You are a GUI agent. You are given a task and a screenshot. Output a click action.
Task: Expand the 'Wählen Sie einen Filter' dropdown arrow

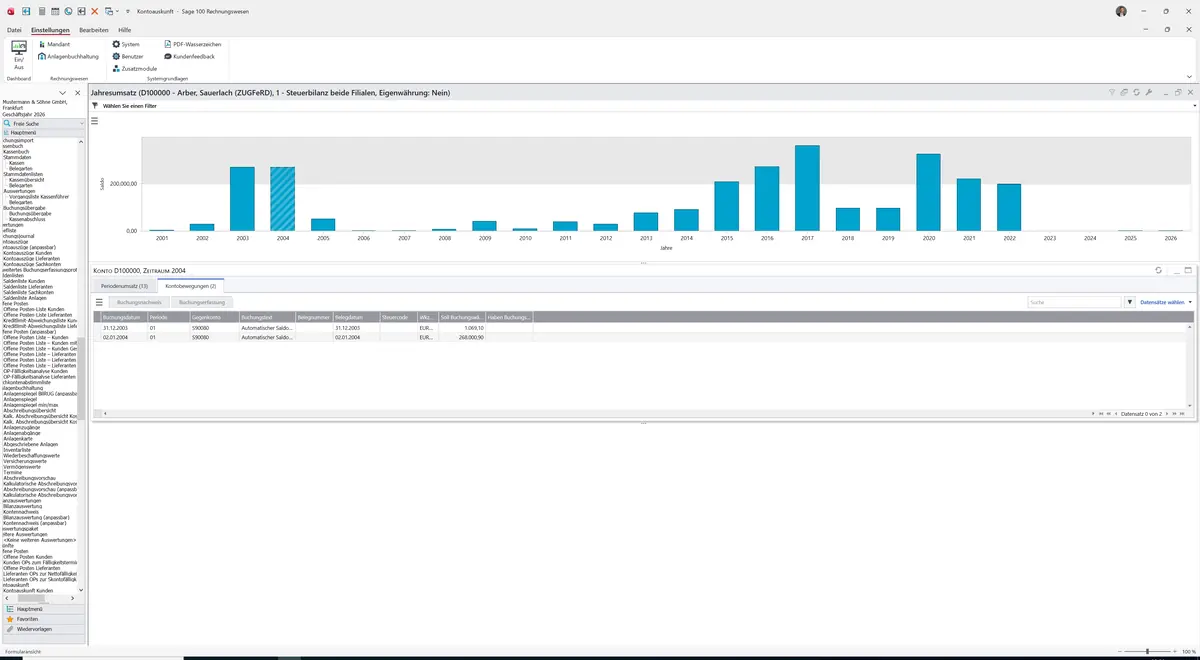1193,105
